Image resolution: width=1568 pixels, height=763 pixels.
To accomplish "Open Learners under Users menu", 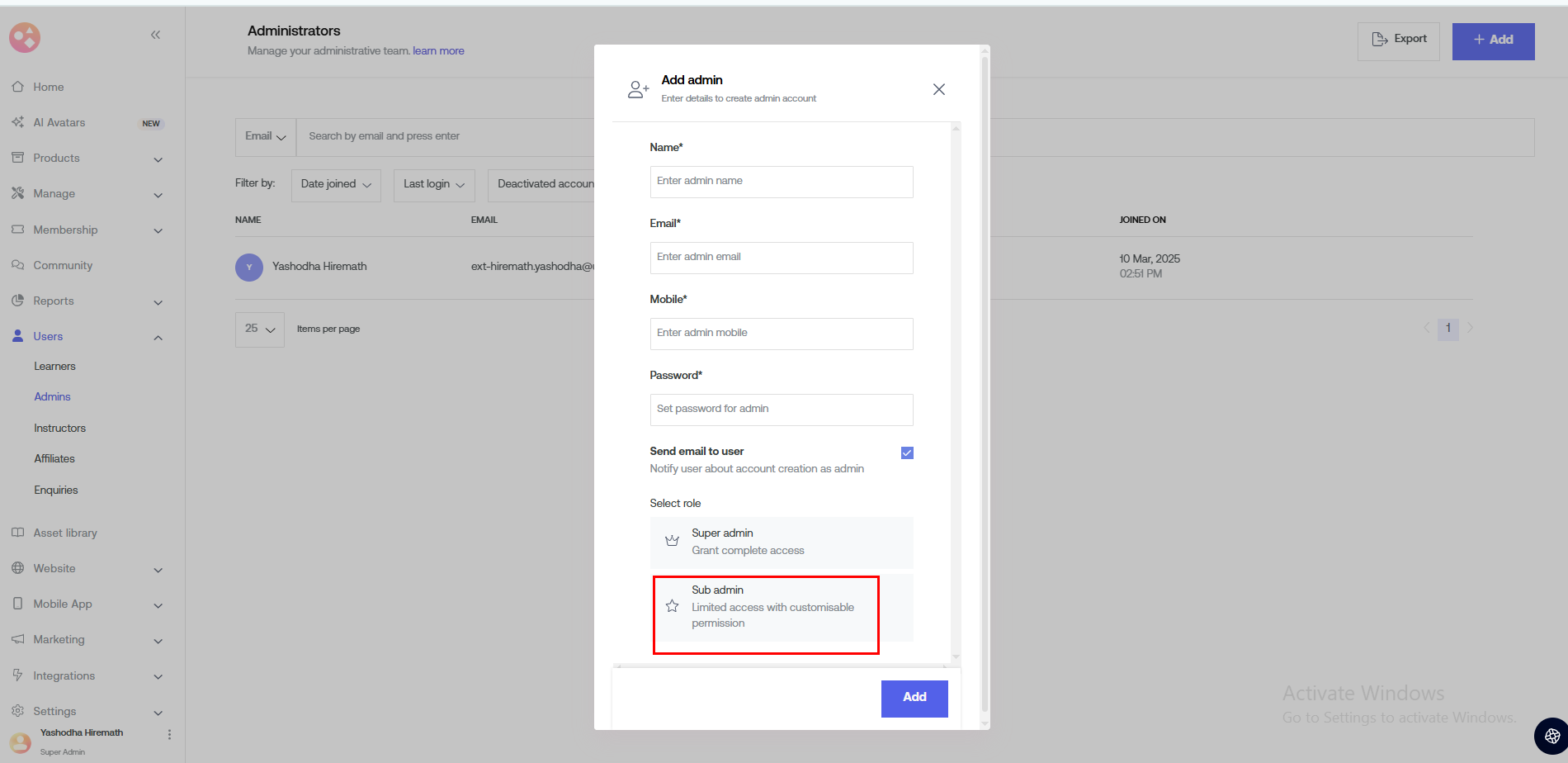I will point(54,366).
